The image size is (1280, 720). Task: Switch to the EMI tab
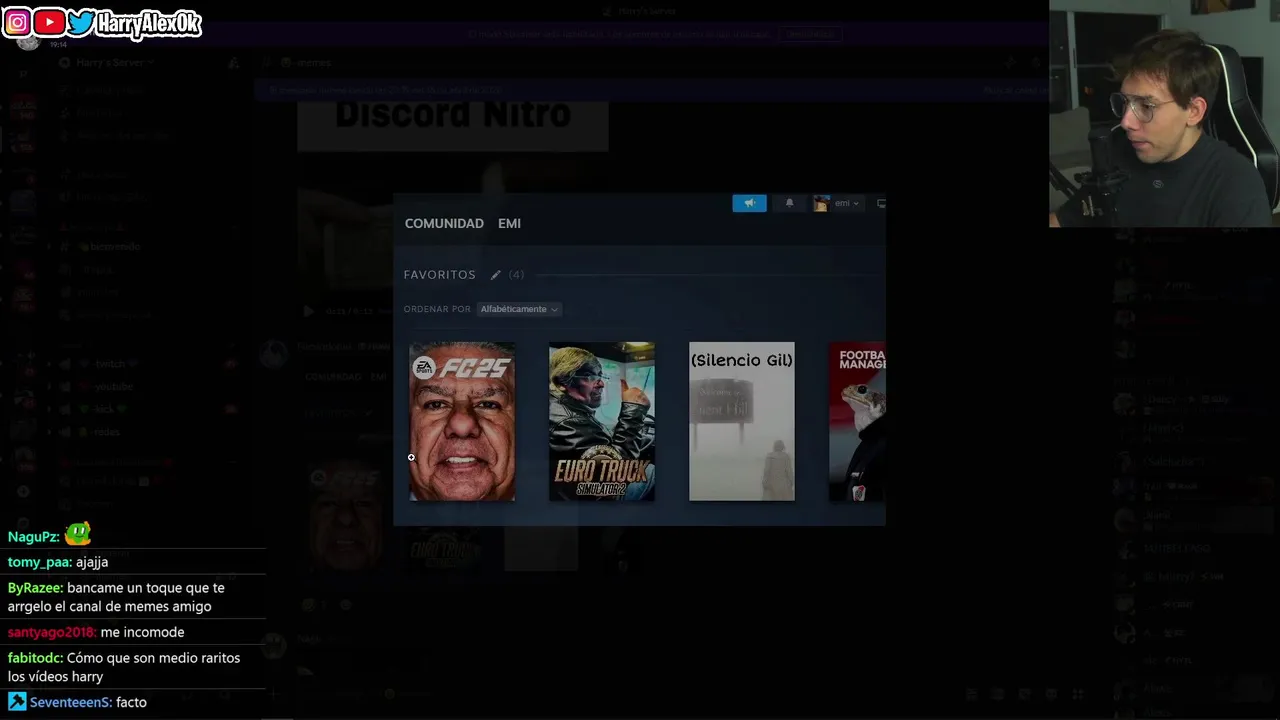point(509,223)
